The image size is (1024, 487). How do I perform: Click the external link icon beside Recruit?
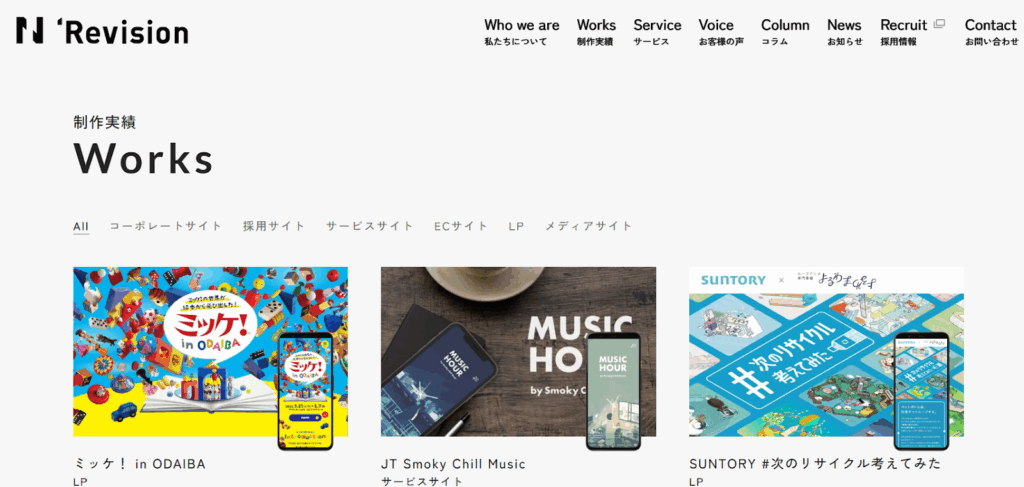pyautogui.click(x=939, y=24)
